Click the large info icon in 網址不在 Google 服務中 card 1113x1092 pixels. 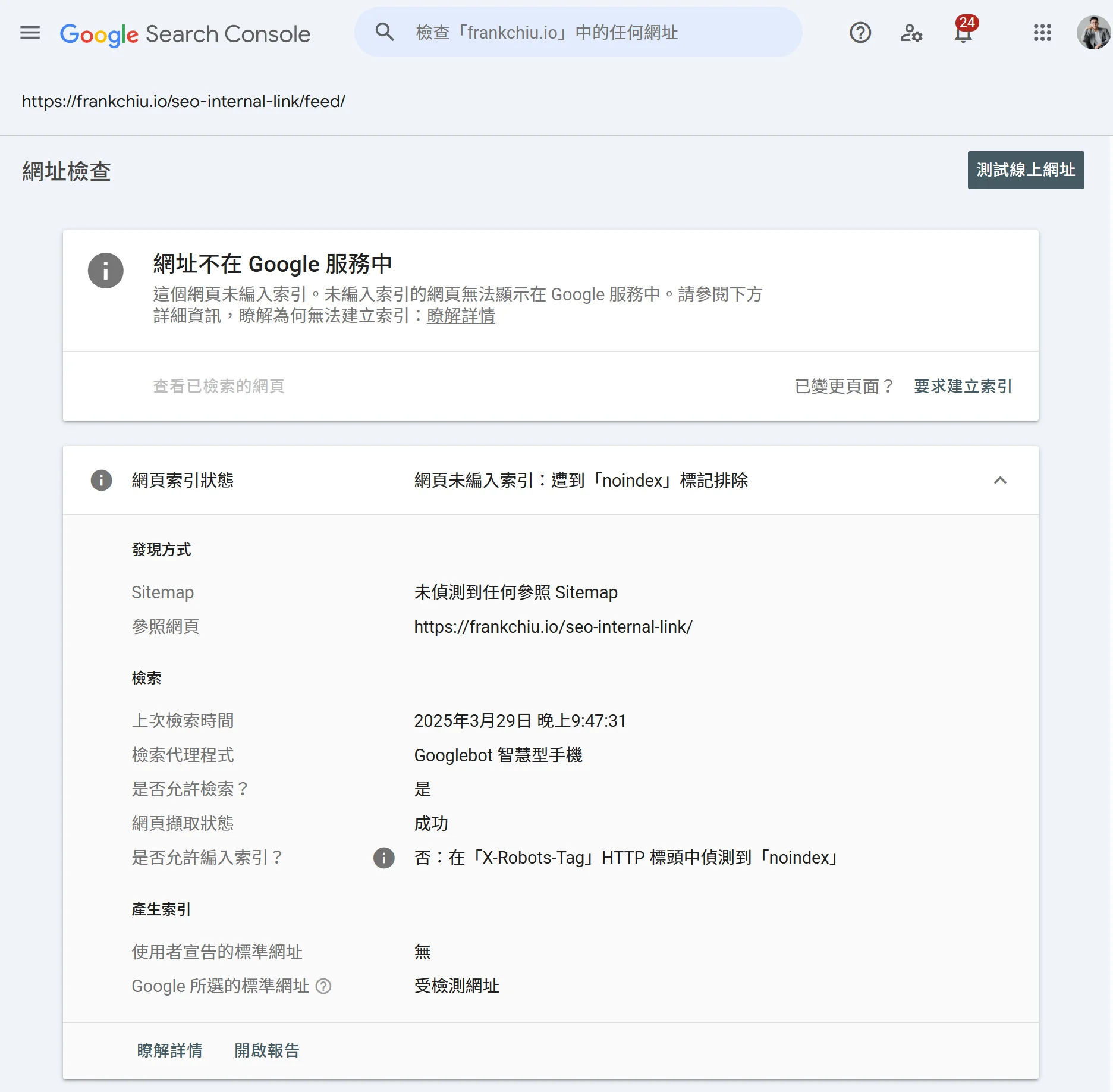[106, 271]
